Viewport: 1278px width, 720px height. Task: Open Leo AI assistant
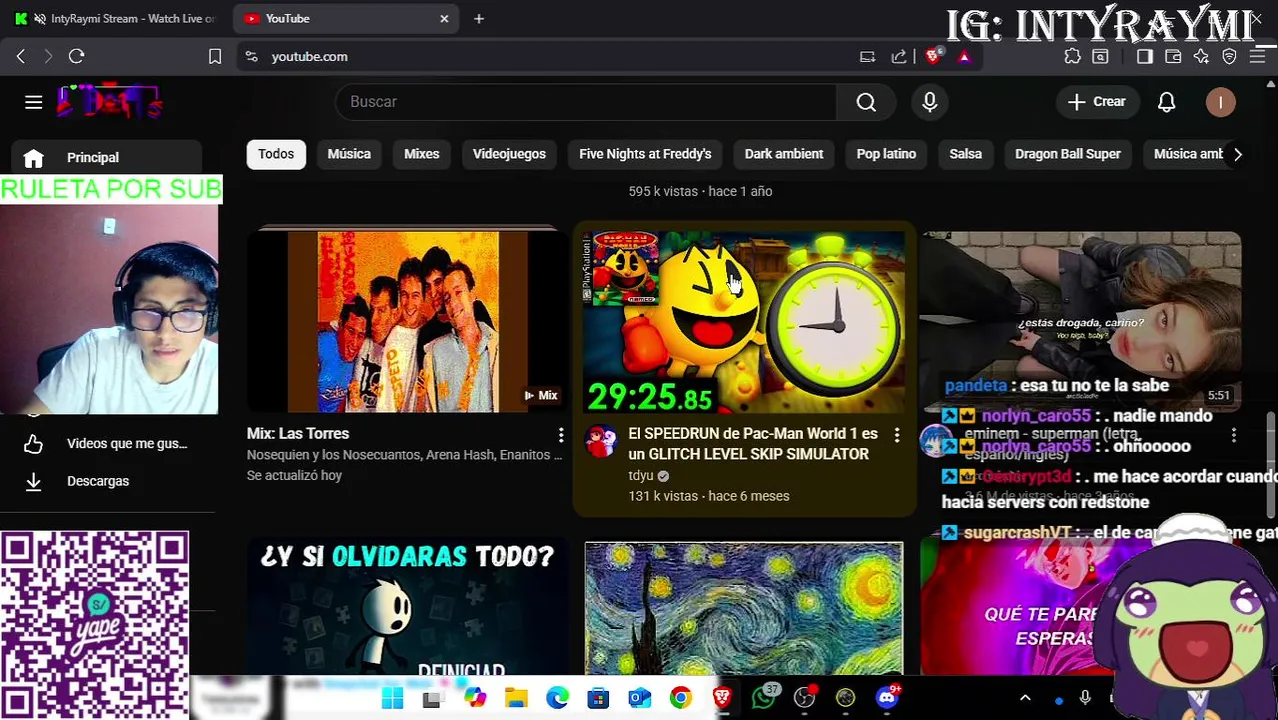click(1201, 57)
